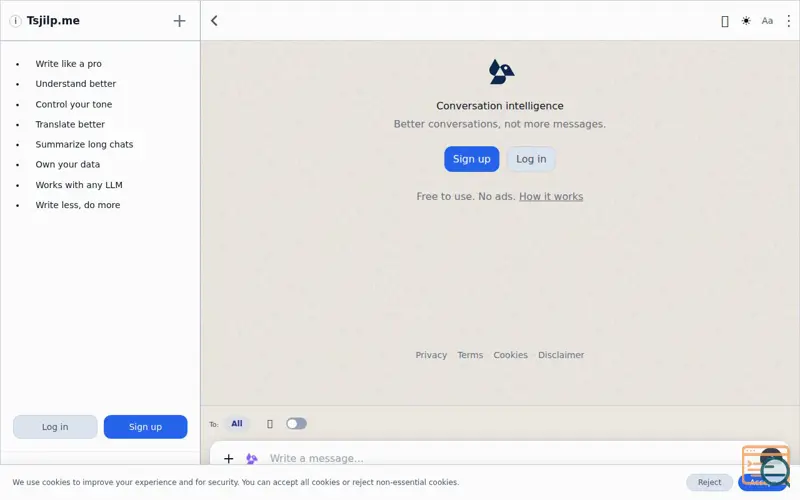Click the Tsjilp.me title text

[x=53, y=21]
